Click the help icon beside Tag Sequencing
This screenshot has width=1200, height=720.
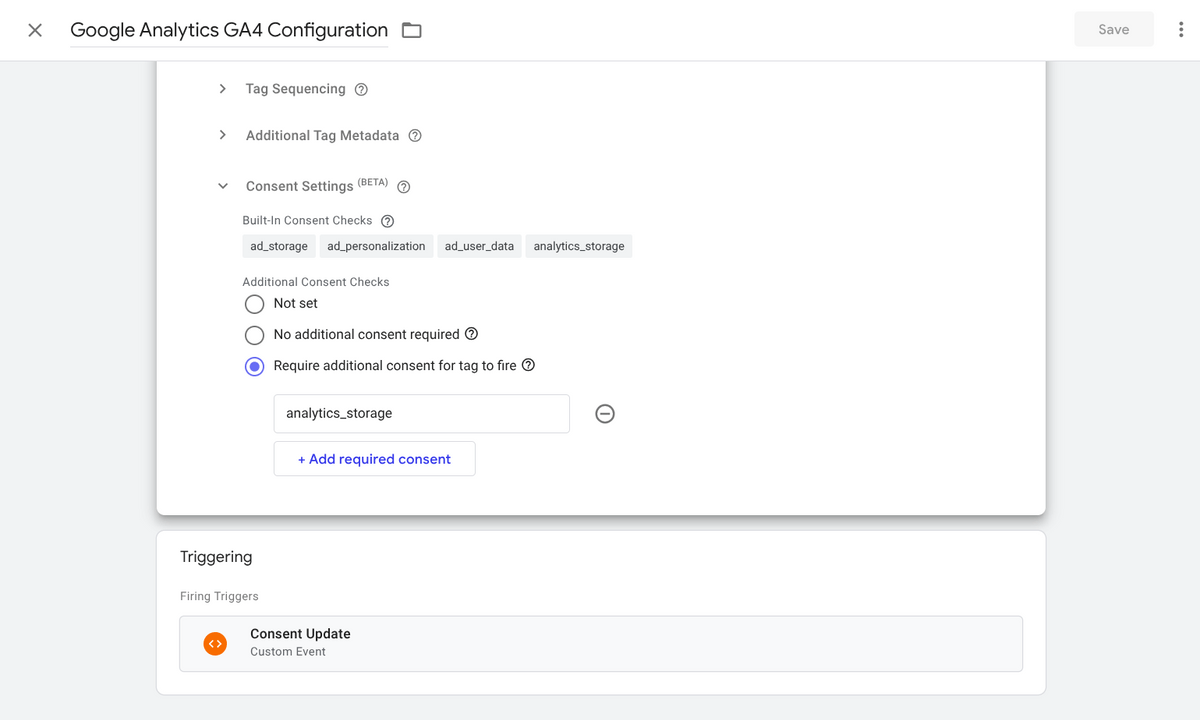pyautogui.click(x=361, y=89)
